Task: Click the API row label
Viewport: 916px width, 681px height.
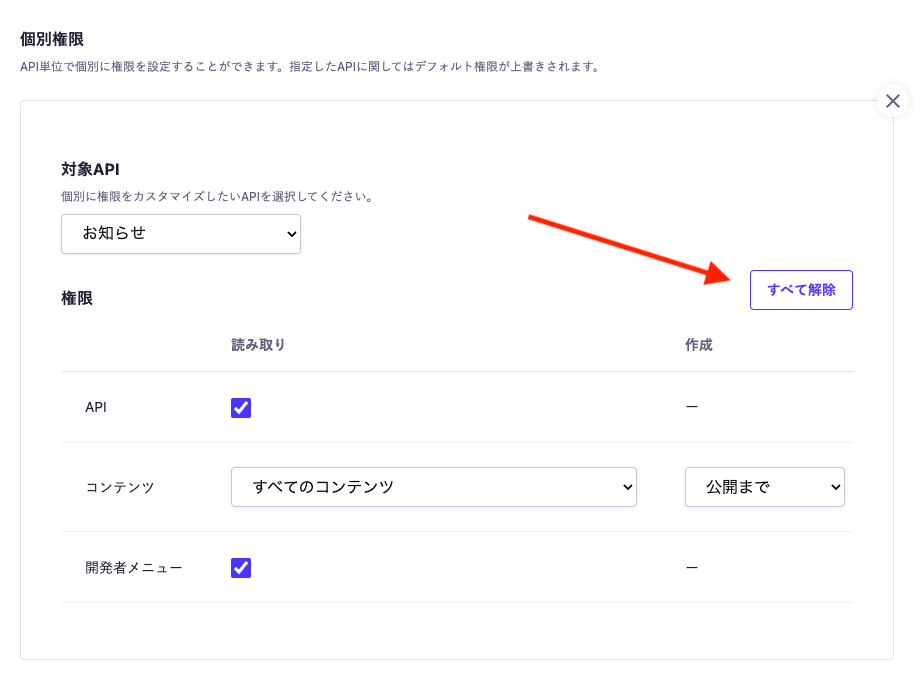Action: (96, 408)
